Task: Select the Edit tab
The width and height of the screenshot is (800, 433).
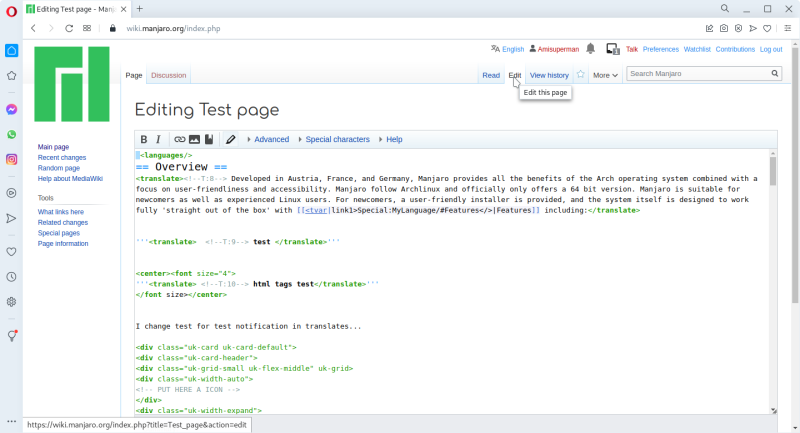Action: 515,75
